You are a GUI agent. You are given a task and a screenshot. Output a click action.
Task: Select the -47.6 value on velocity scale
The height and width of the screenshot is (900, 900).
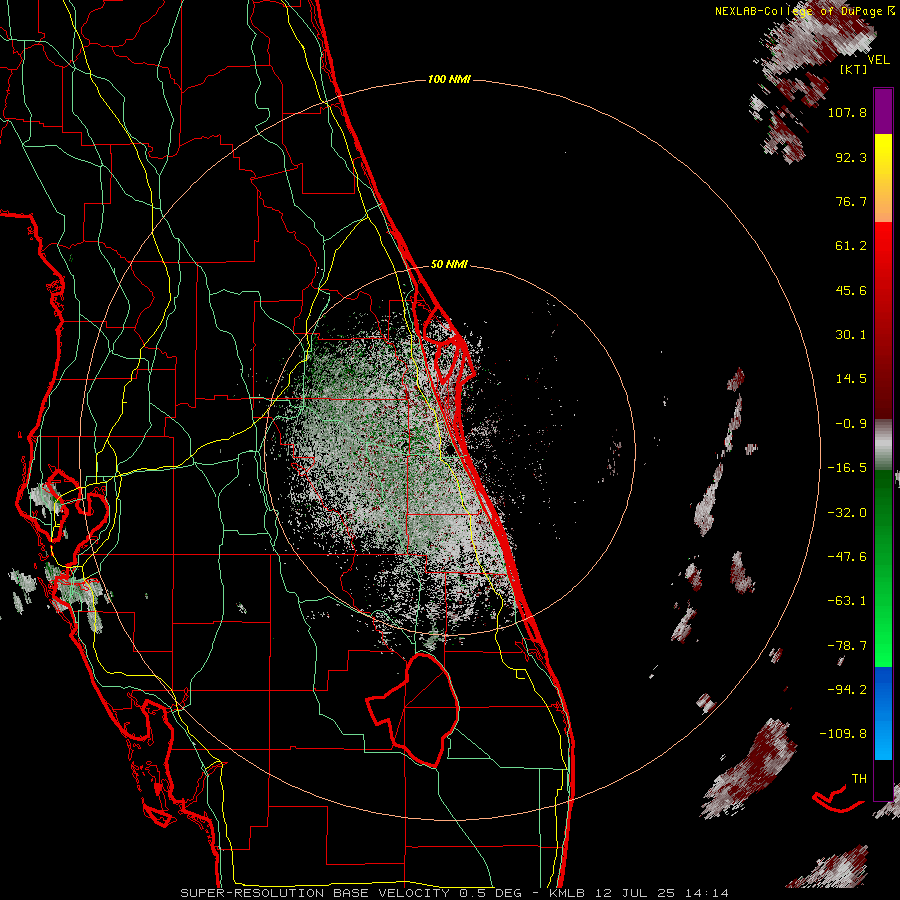847,557
